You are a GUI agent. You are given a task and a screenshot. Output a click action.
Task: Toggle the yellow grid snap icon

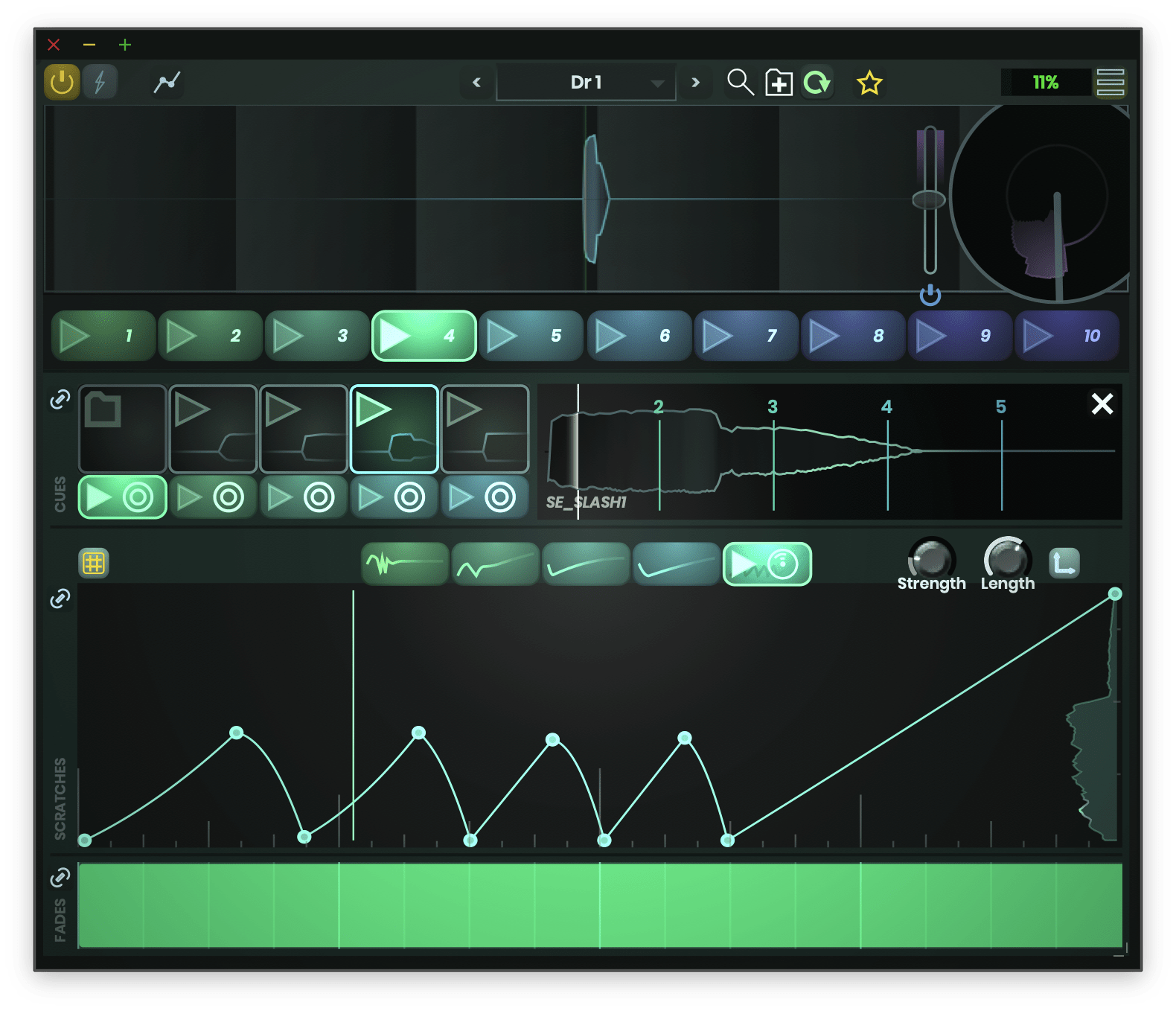coord(94,564)
